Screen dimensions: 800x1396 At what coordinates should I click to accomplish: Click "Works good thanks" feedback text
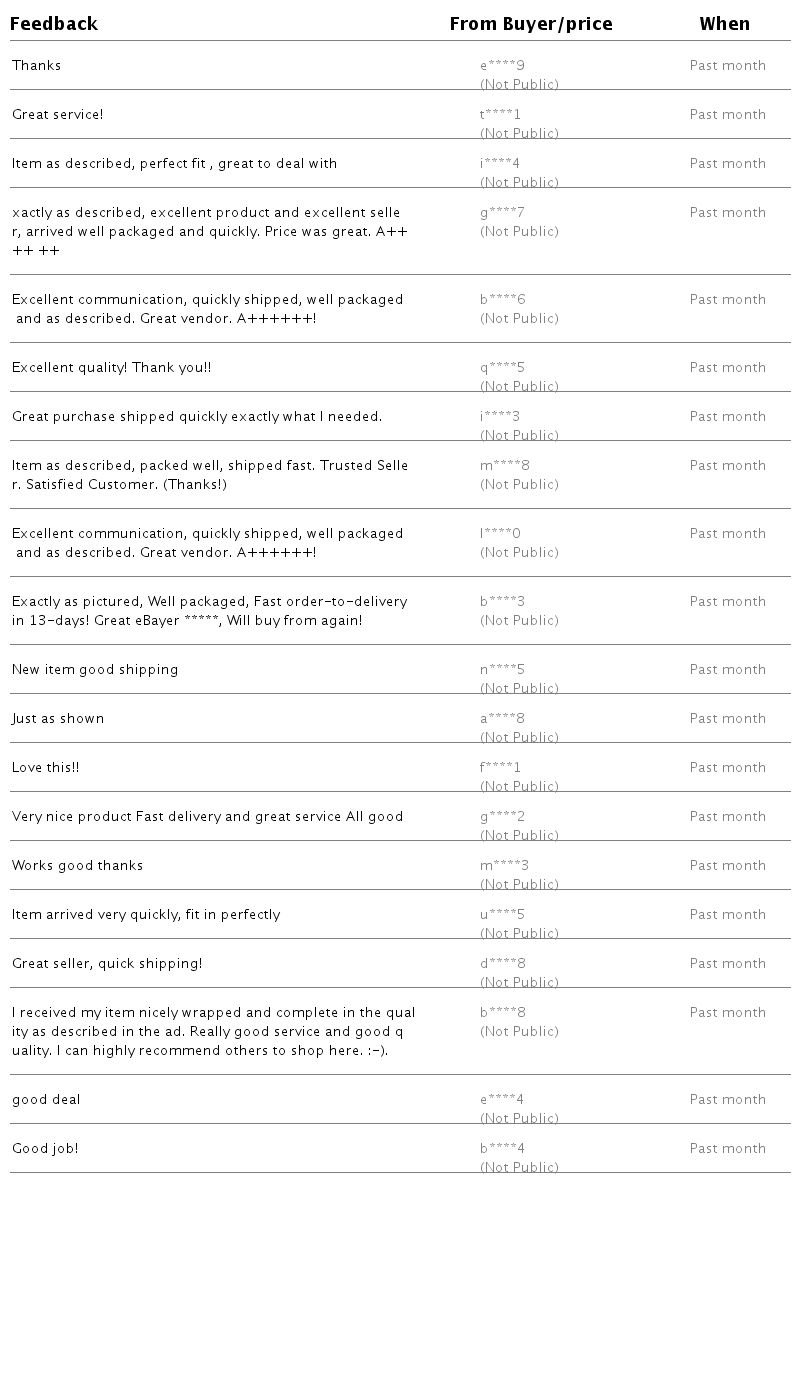[x=78, y=866]
